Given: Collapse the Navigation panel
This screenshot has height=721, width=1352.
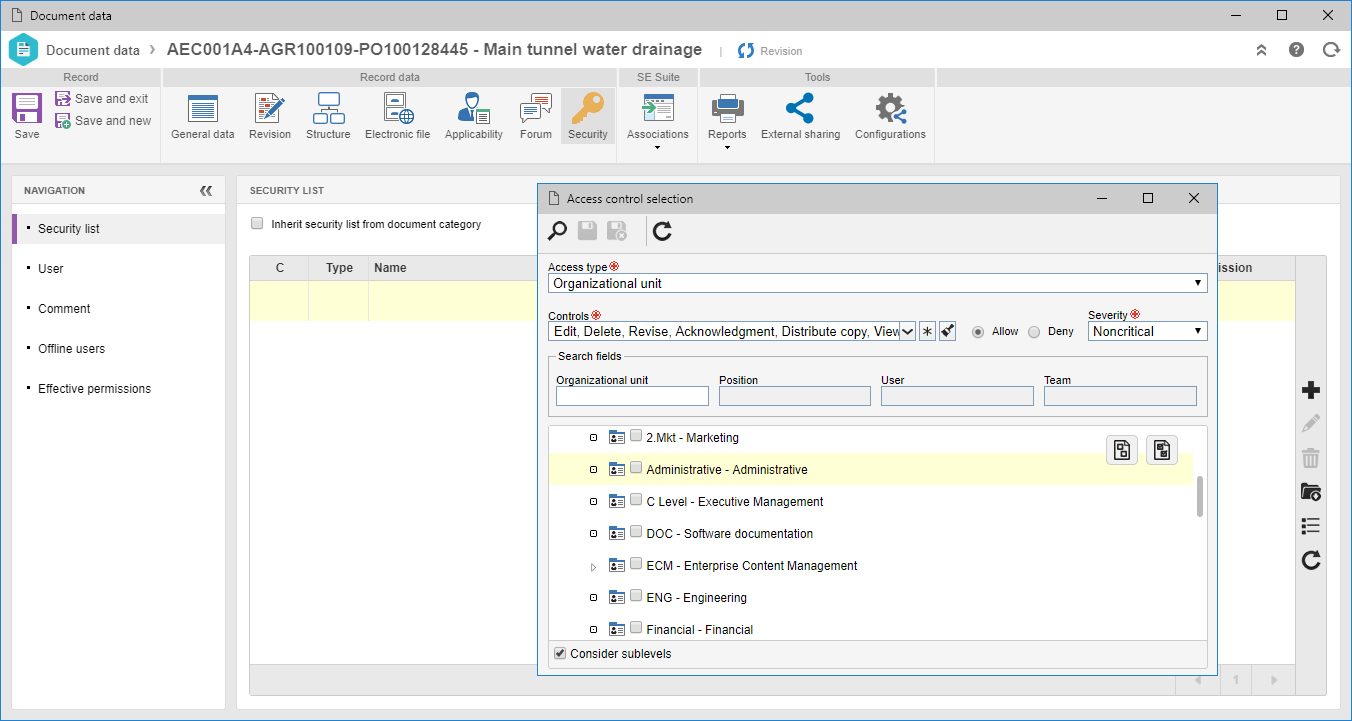Looking at the screenshot, I should (x=206, y=190).
